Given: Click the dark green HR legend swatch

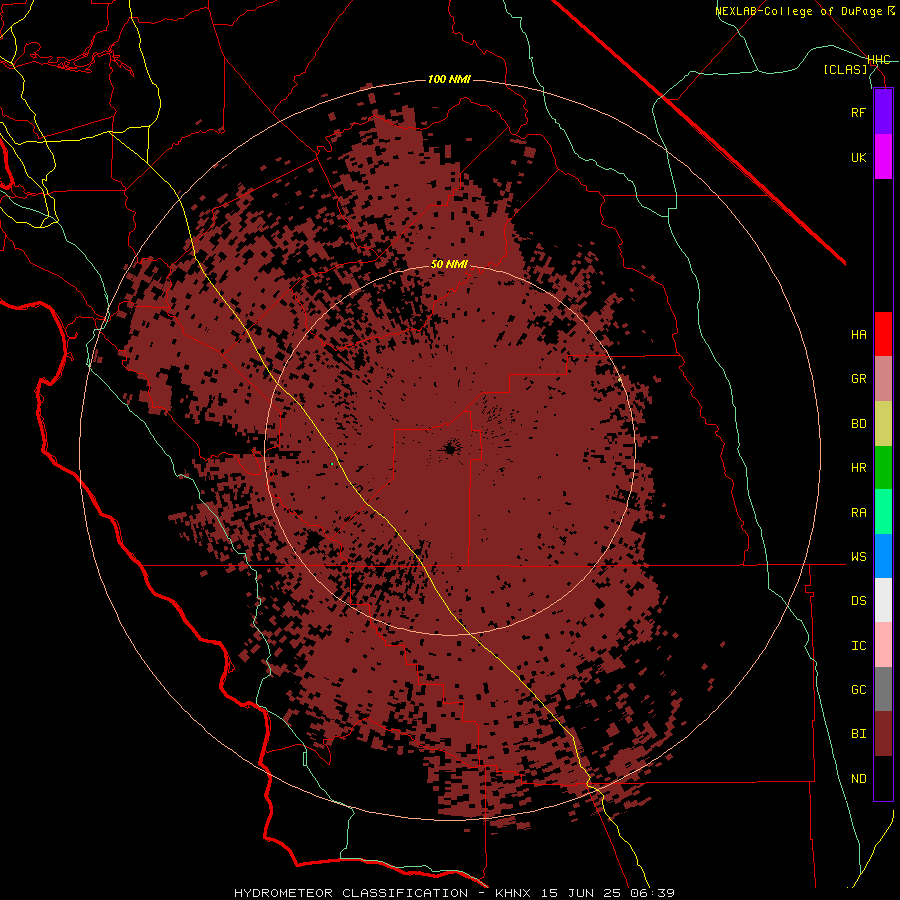Looking at the screenshot, I should (883, 467).
